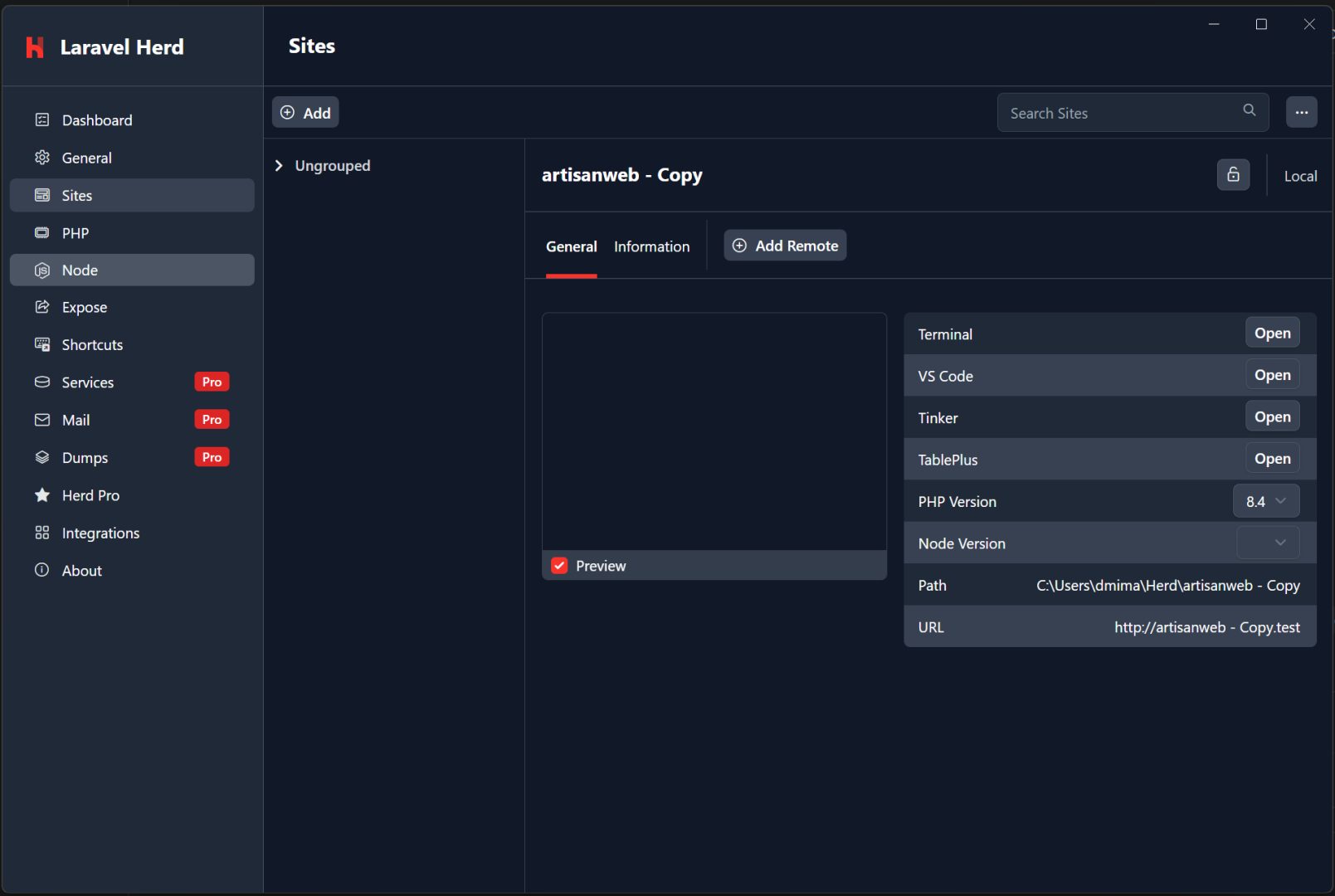
Task: Open the site in VS Code
Action: tap(1273, 375)
